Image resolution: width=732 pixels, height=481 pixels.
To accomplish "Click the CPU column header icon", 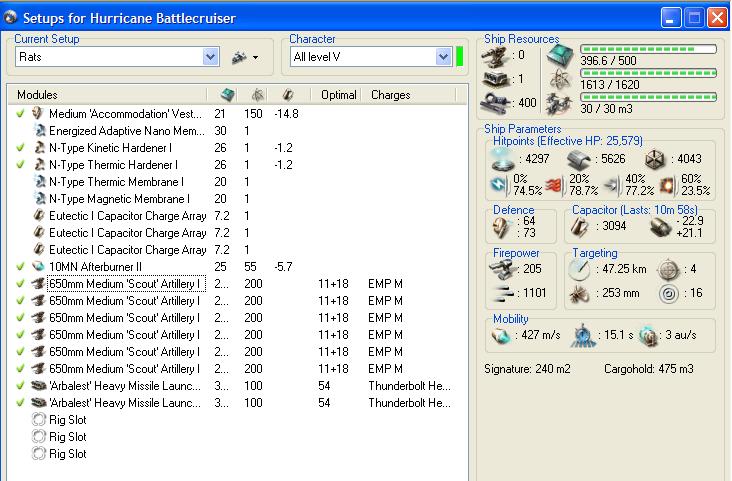I will click(226, 94).
